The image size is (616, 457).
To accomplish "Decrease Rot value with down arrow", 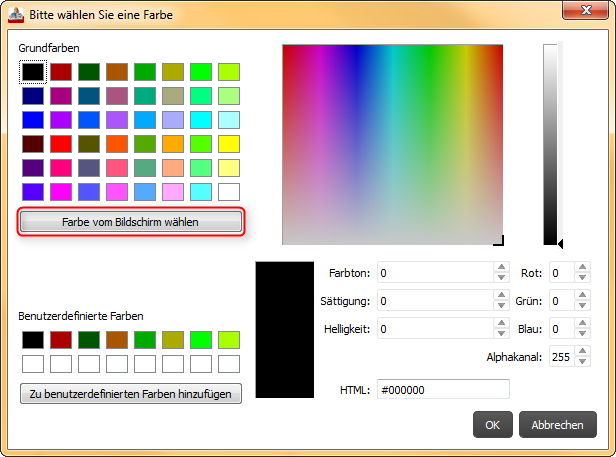I will pyautogui.click(x=583, y=277).
